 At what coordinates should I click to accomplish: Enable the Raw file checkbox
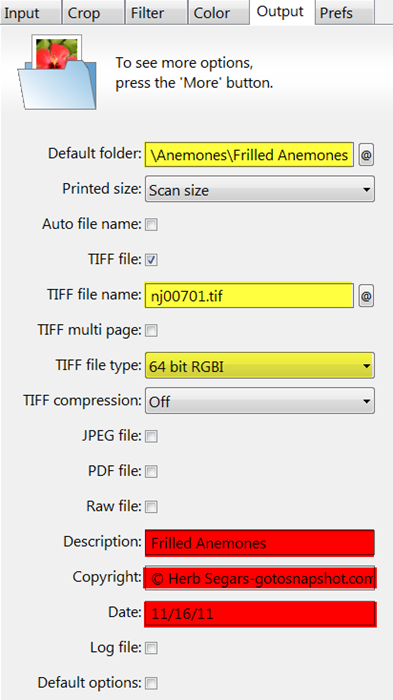[152, 507]
